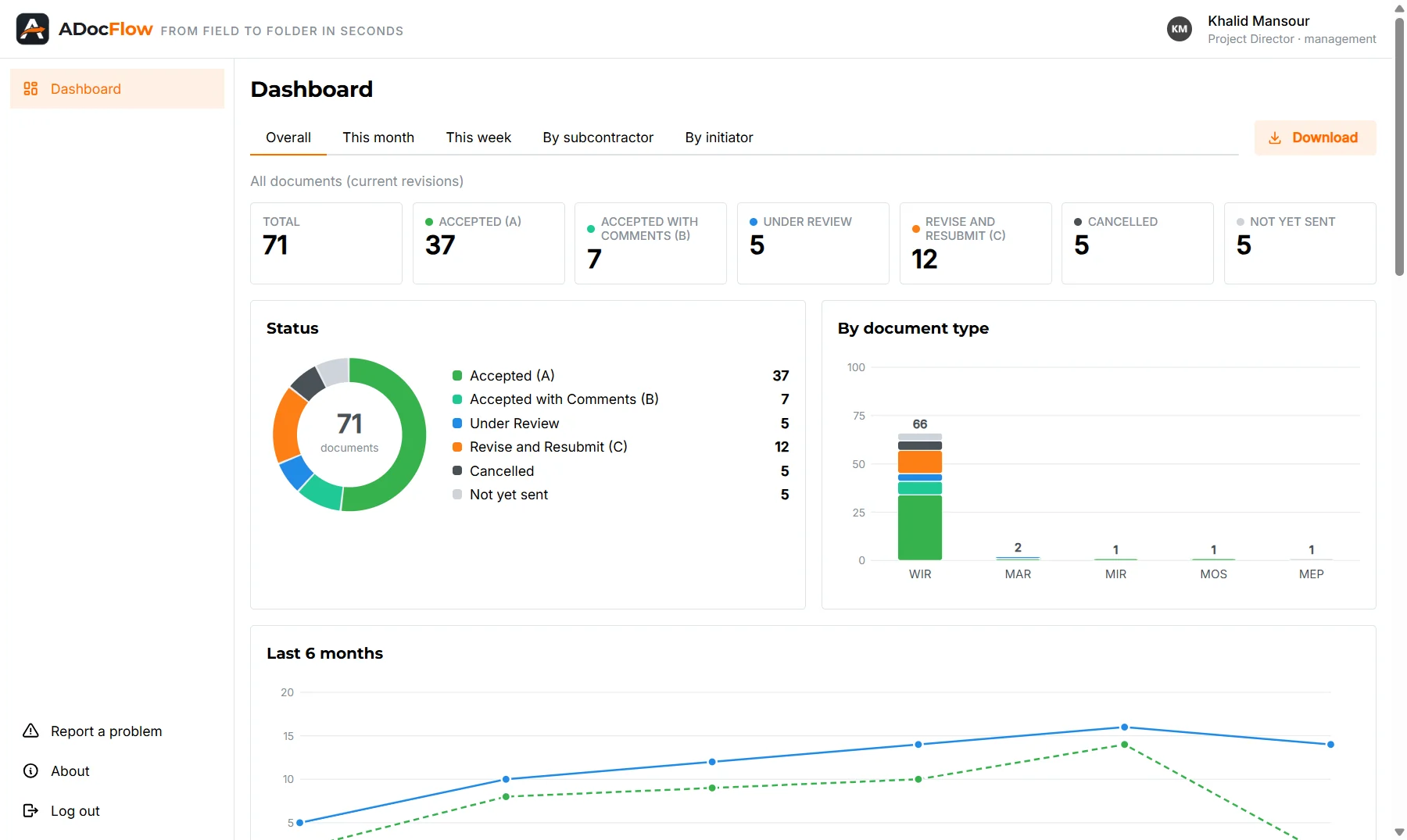Click the REVISE AND RESUBMIT (C) card
The height and width of the screenshot is (840, 1407).
coord(976,243)
